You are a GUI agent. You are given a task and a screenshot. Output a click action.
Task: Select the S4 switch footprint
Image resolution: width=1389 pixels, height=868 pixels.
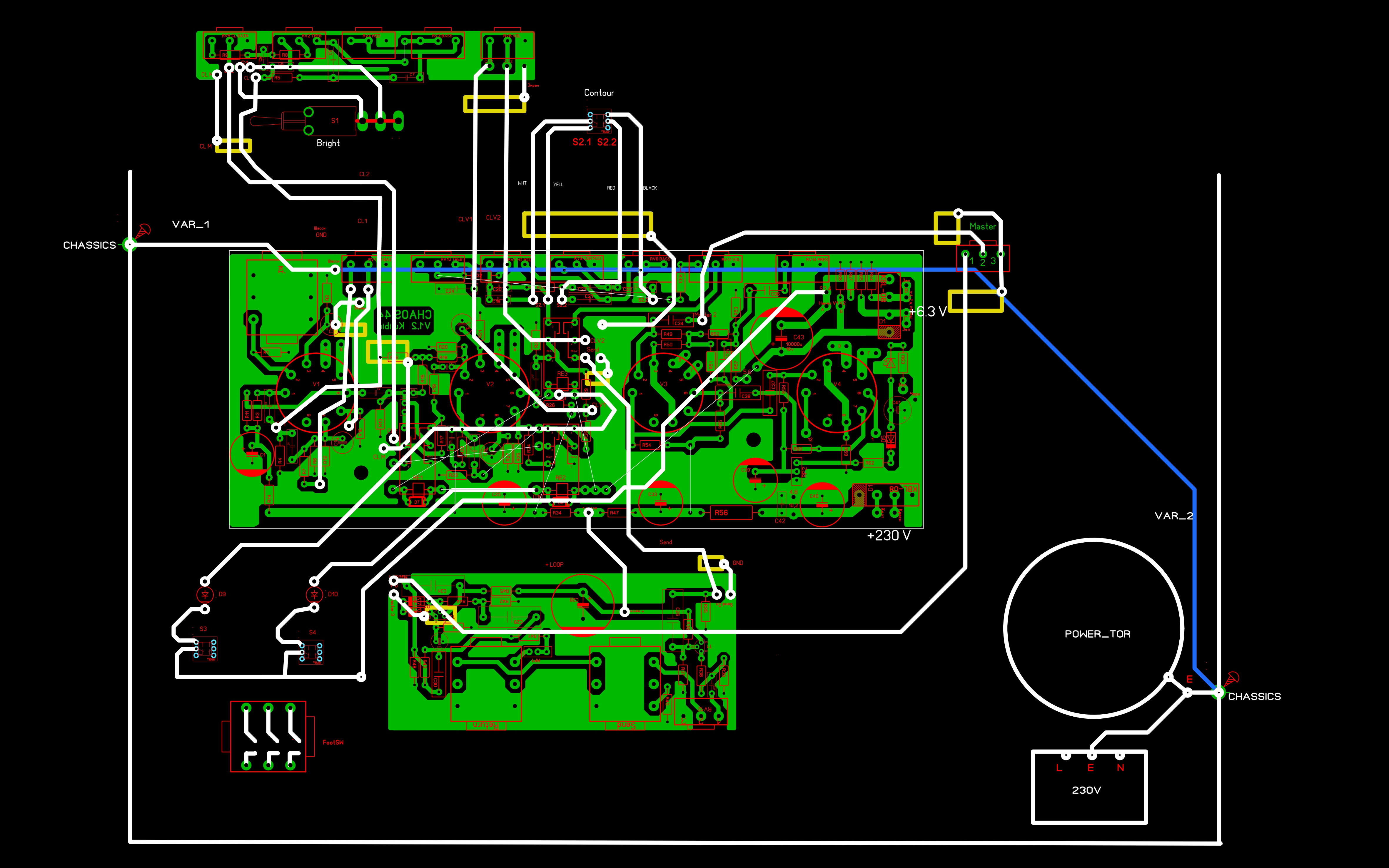click(x=311, y=652)
